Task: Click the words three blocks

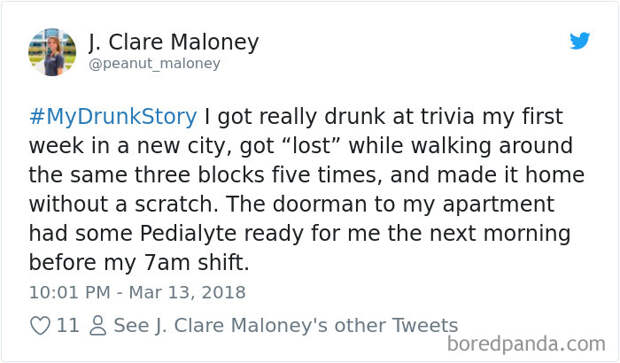Action: point(200,175)
